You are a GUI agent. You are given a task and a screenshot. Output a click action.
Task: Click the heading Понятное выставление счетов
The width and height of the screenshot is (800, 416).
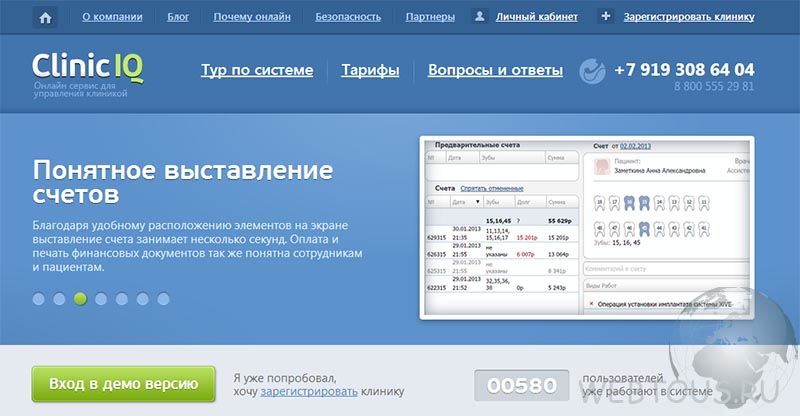(183, 182)
